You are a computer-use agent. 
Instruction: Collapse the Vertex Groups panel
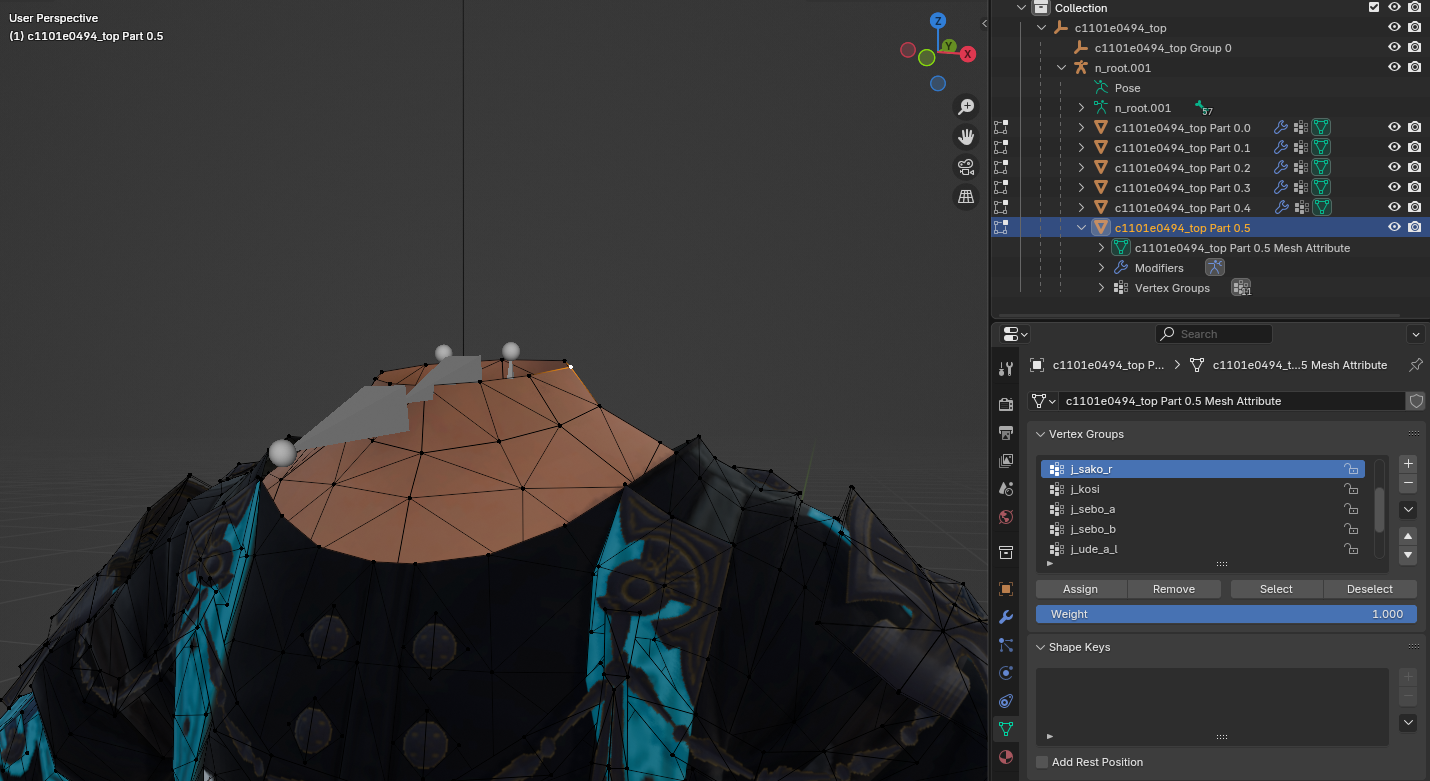click(x=1041, y=434)
